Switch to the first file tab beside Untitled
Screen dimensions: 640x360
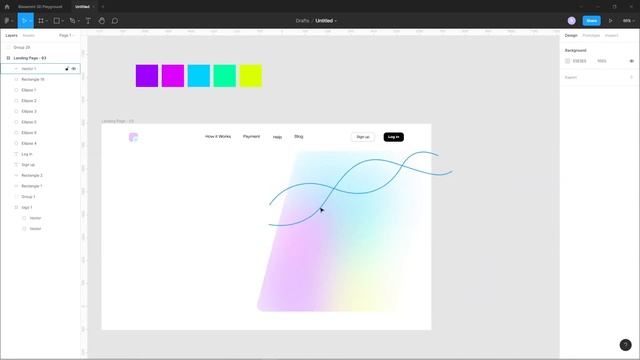pos(40,7)
